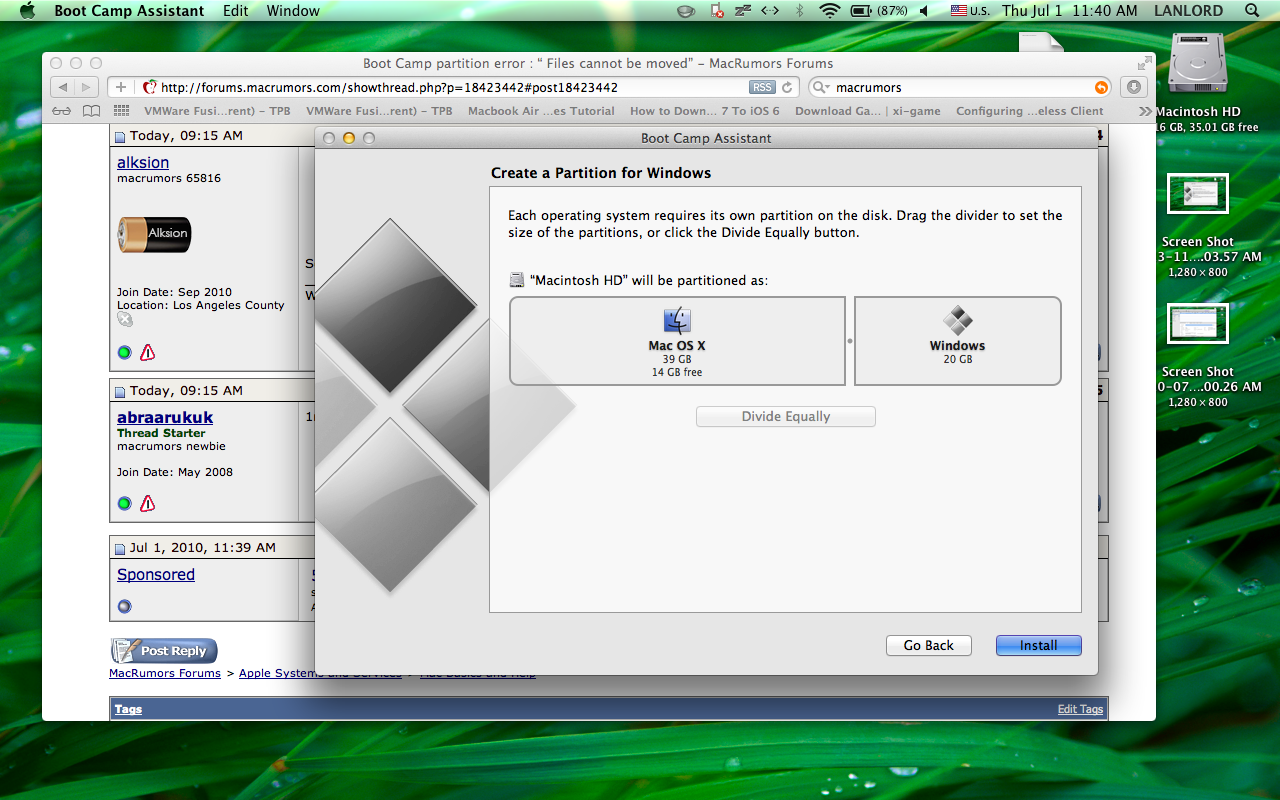This screenshot has width=1280, height=800.
Task: Expand the bookmarks bar overflow chevrons
Action: click(1145, 111)
